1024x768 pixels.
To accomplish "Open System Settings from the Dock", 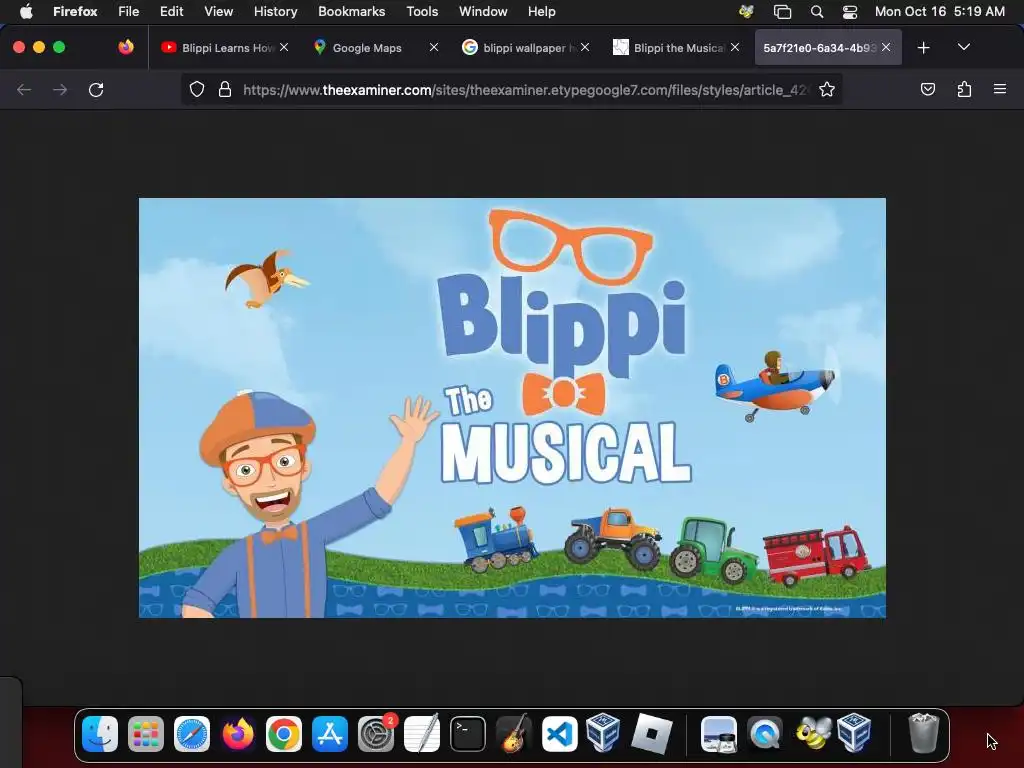I will point(376,734).
